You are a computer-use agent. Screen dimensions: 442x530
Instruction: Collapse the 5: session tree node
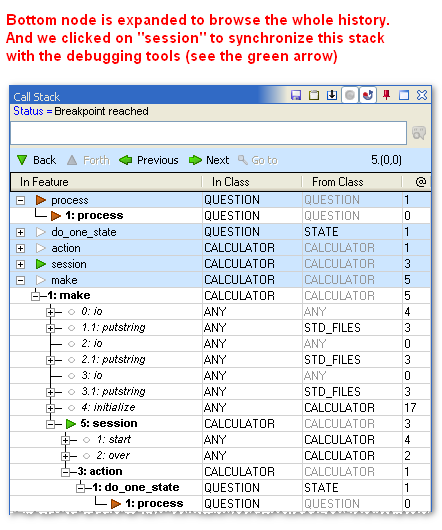(50, 424)
